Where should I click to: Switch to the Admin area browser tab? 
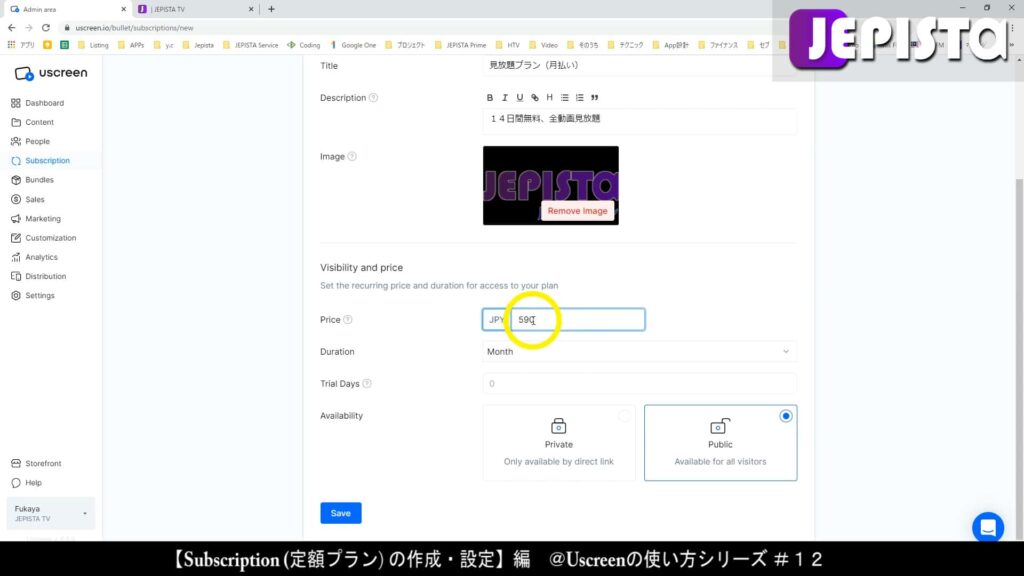click(x=67, y=9)
